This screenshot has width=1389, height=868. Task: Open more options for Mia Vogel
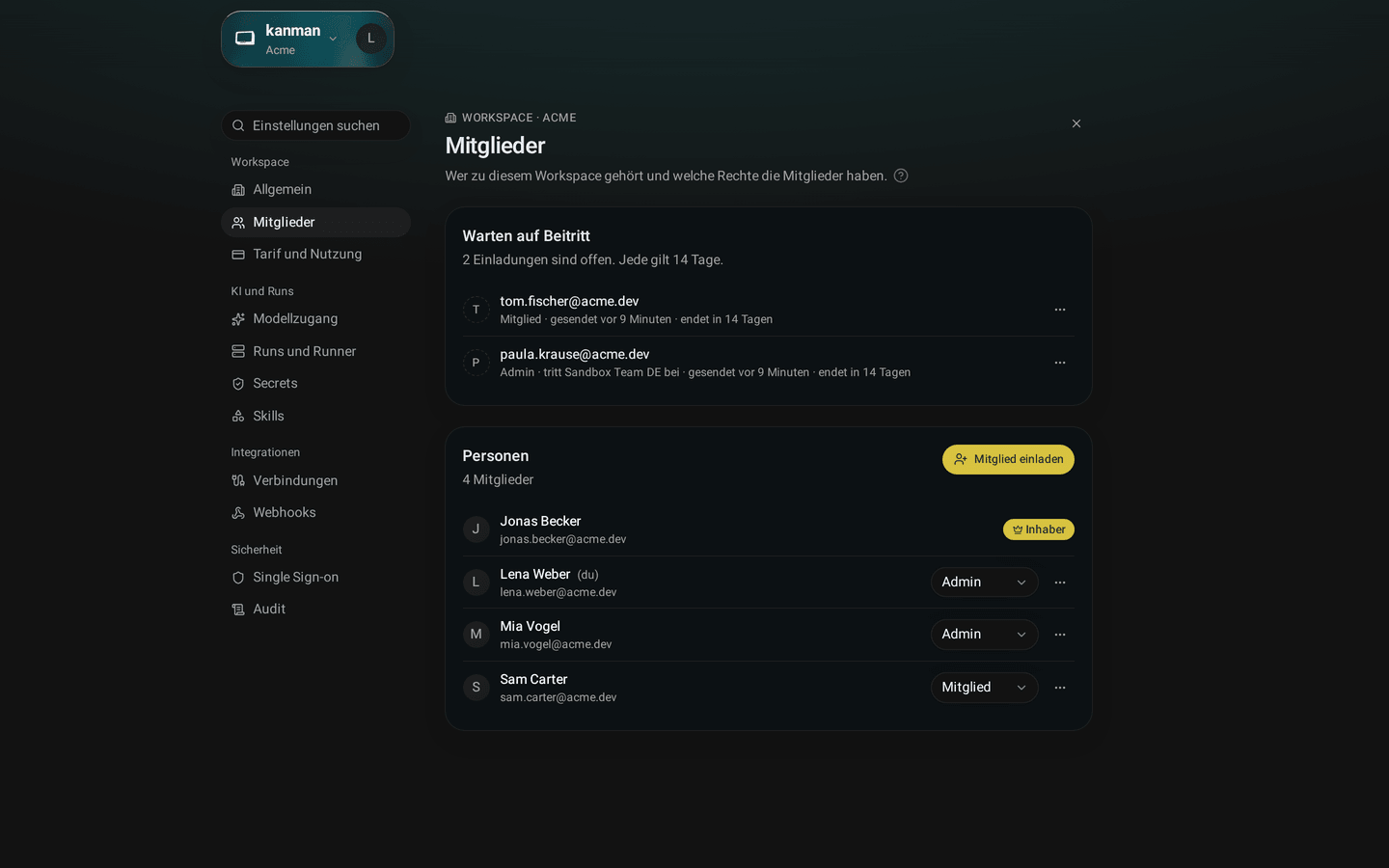1060,635
